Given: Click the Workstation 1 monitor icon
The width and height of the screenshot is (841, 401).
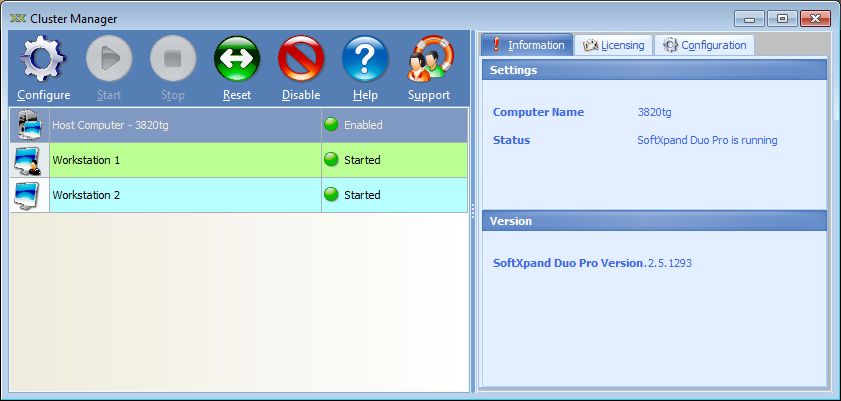Looking at the screenshot, I should coord(28,160).
